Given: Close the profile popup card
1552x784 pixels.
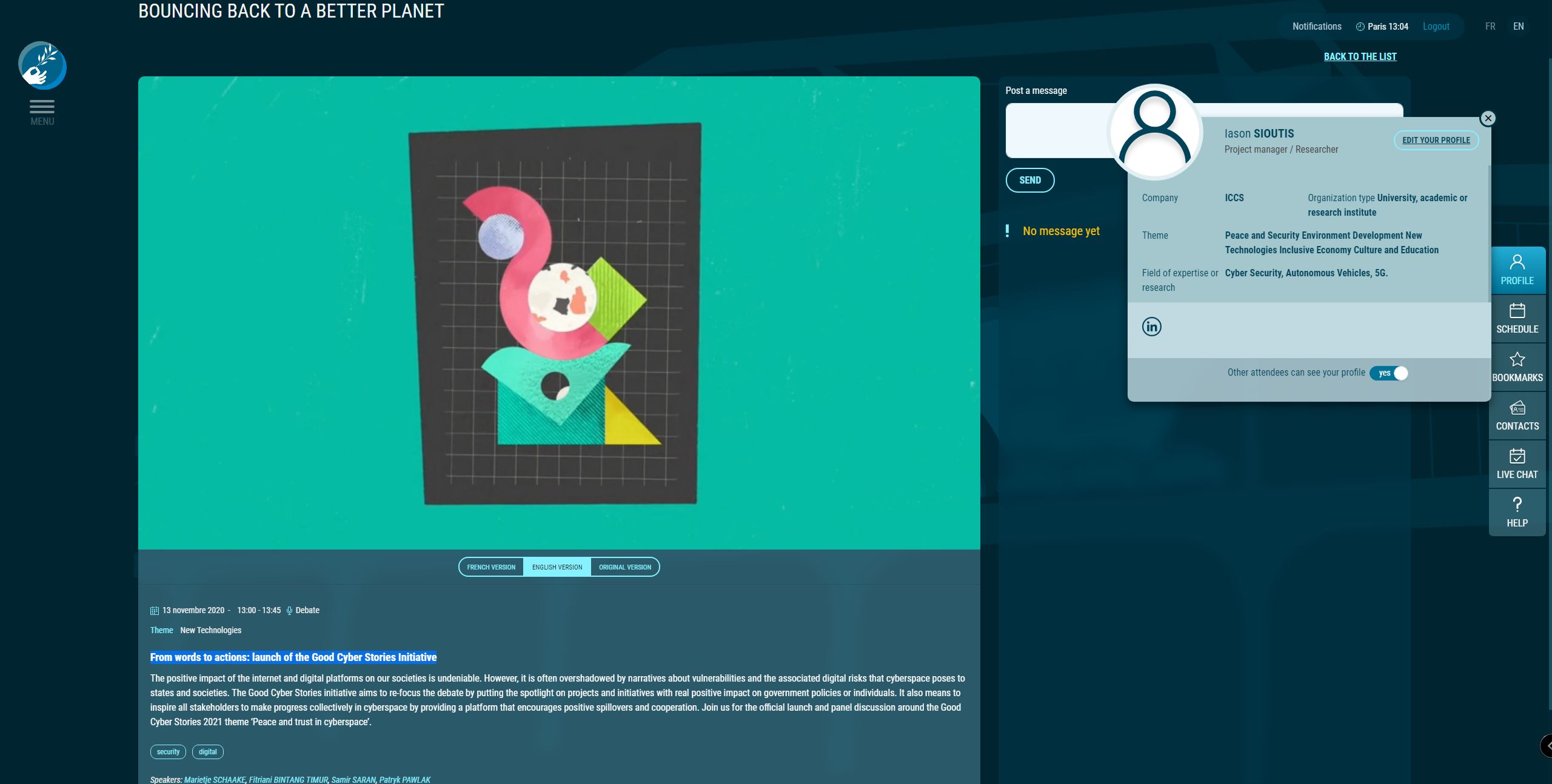Looking at the screenshot, I should pyautogui.click(x=1488, y=118).
